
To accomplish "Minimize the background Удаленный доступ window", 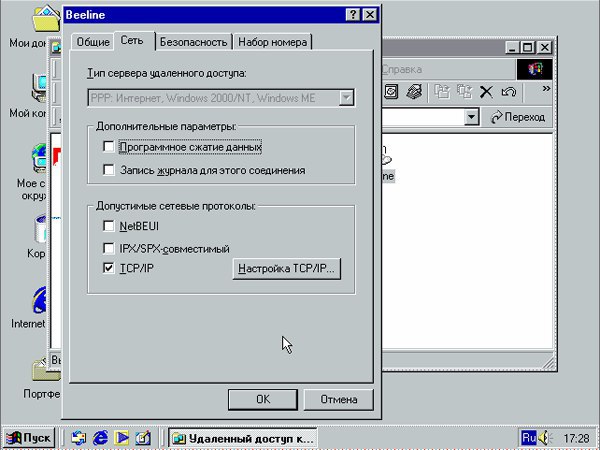I will point(513,47).
